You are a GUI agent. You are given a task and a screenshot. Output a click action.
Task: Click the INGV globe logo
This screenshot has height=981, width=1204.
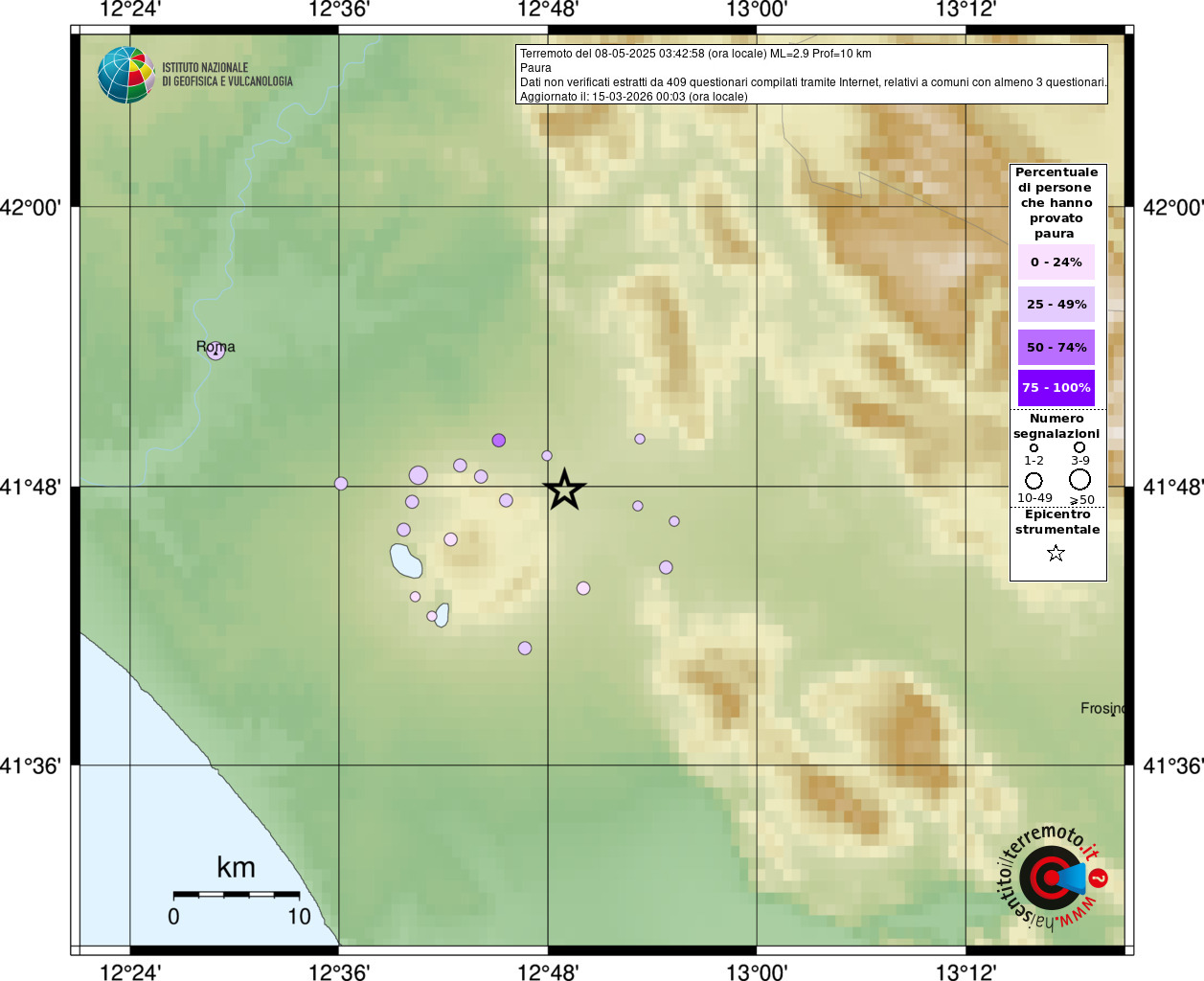click(x=125, y=75)
